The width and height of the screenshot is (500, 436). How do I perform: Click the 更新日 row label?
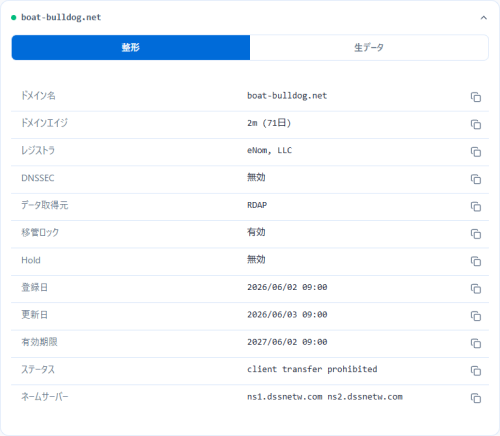click(x=34, y=314)
